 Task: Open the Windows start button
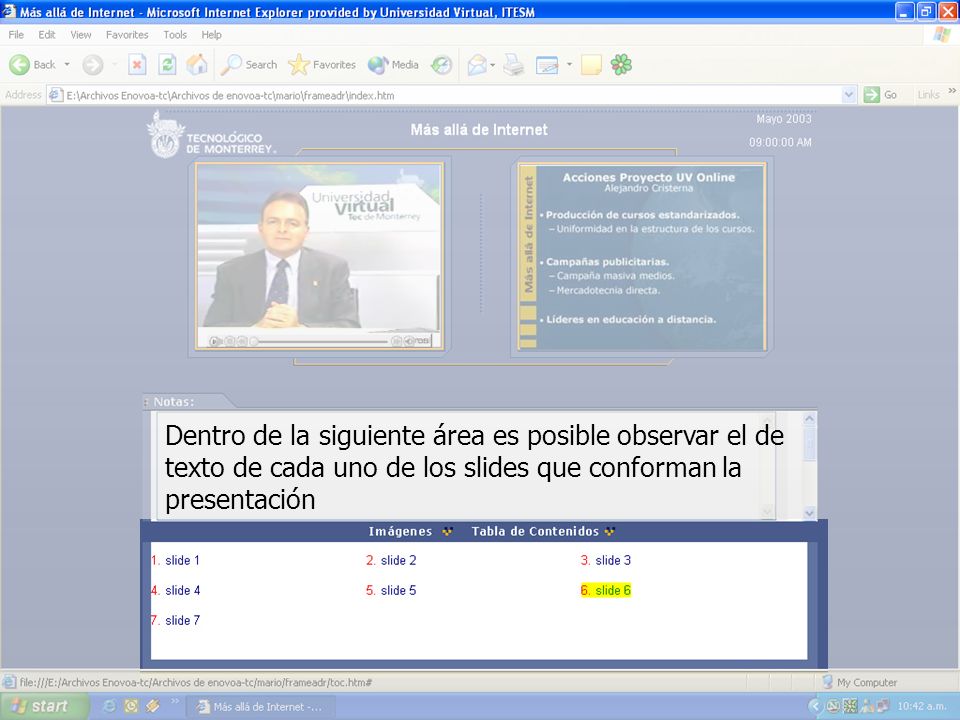point(45,706)
